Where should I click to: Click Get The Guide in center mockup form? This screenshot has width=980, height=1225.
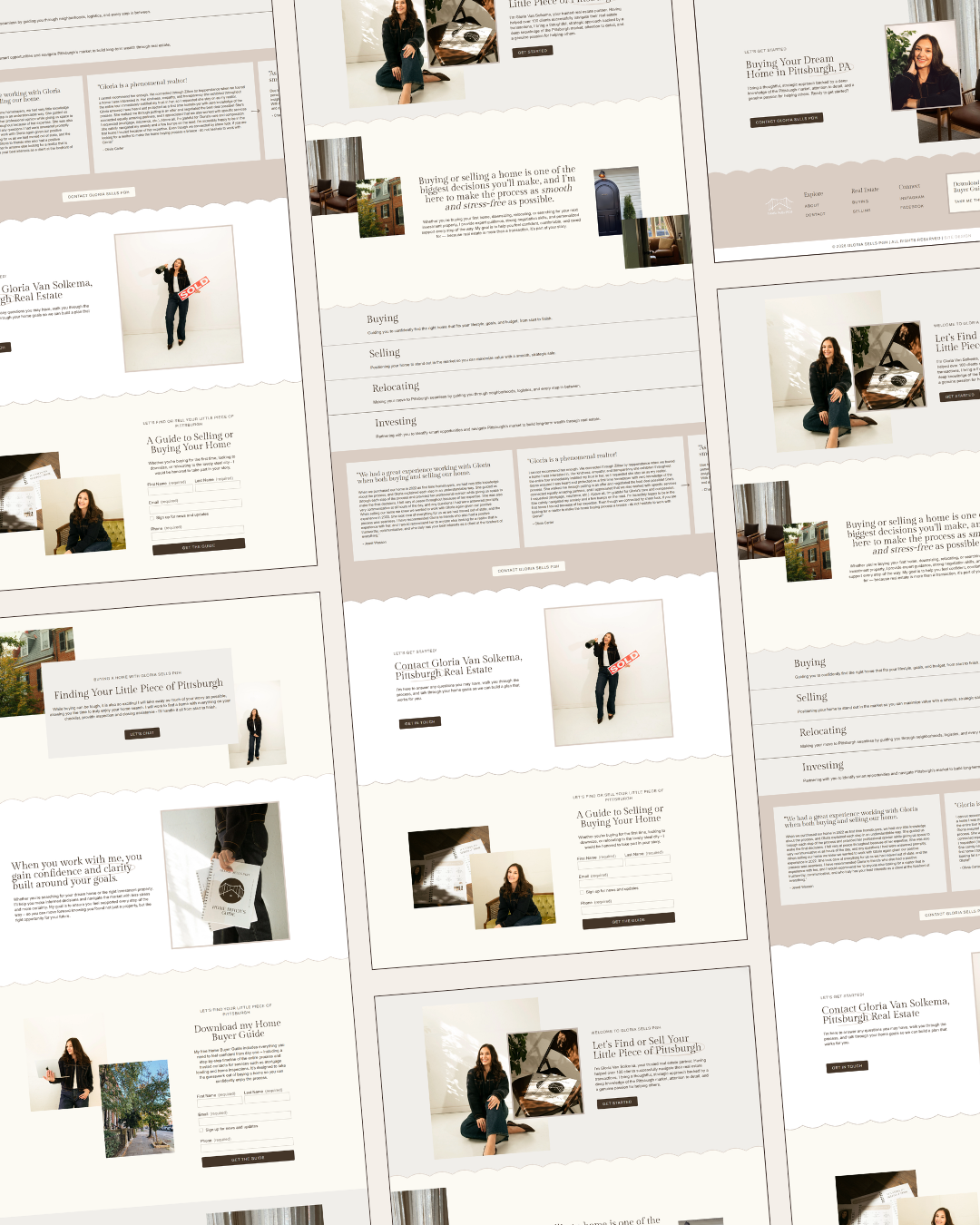click(x=628, y=920)
